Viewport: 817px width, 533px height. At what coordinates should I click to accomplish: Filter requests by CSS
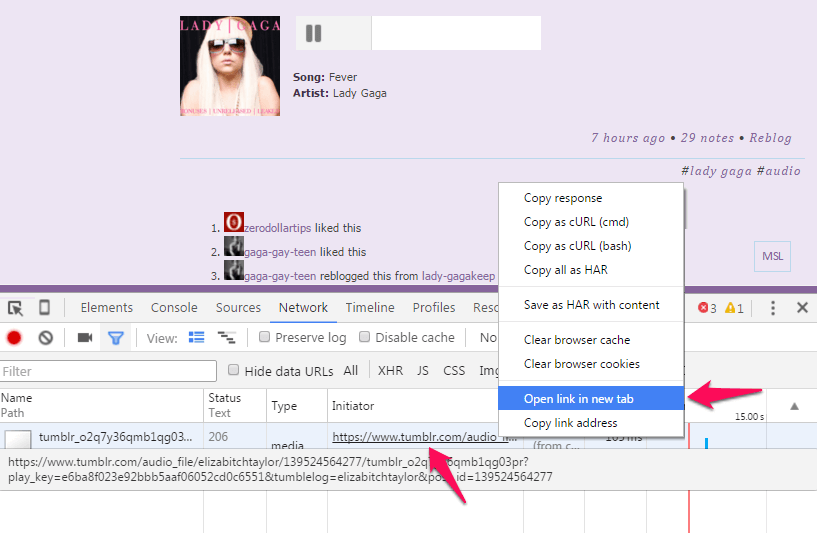(454, 370)
